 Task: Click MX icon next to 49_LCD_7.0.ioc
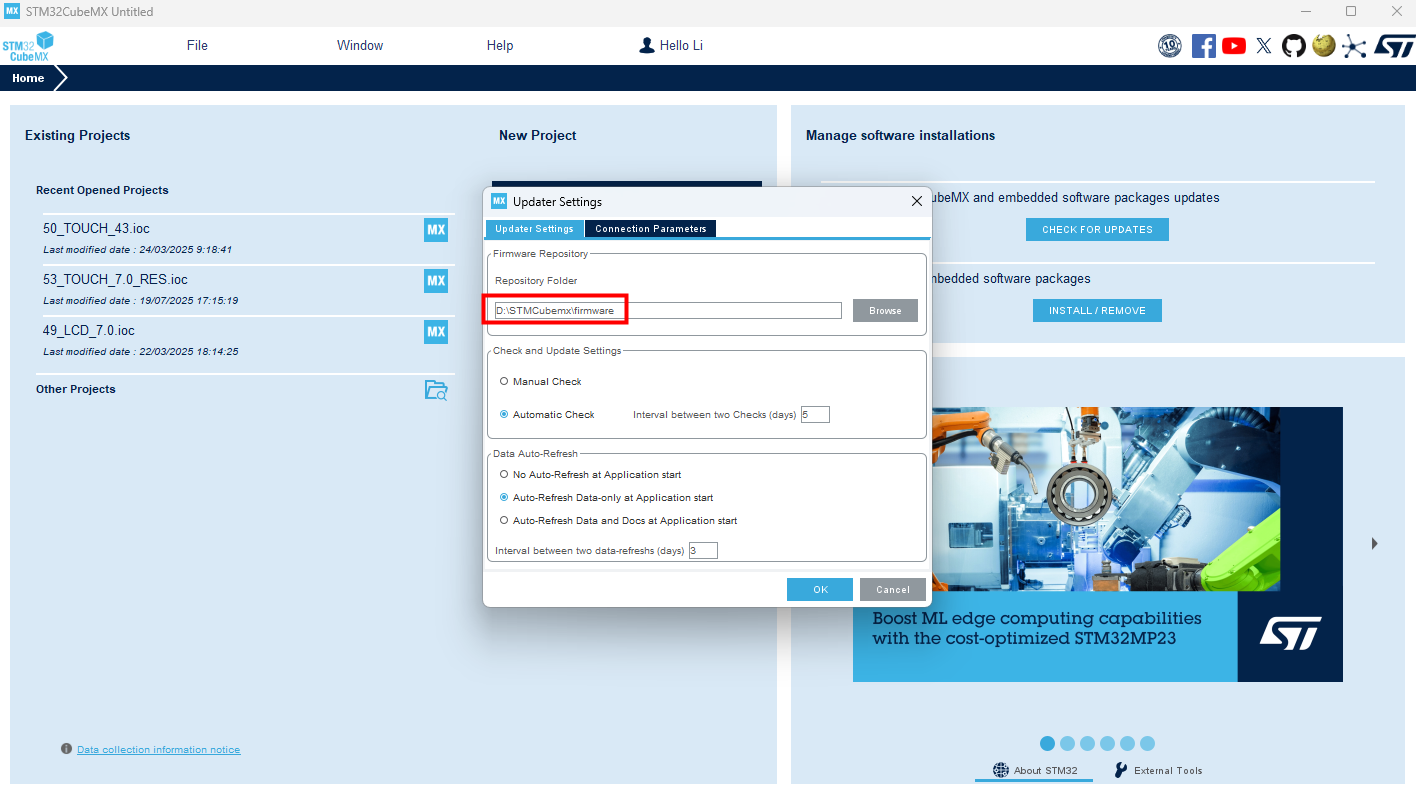[436, 332]
